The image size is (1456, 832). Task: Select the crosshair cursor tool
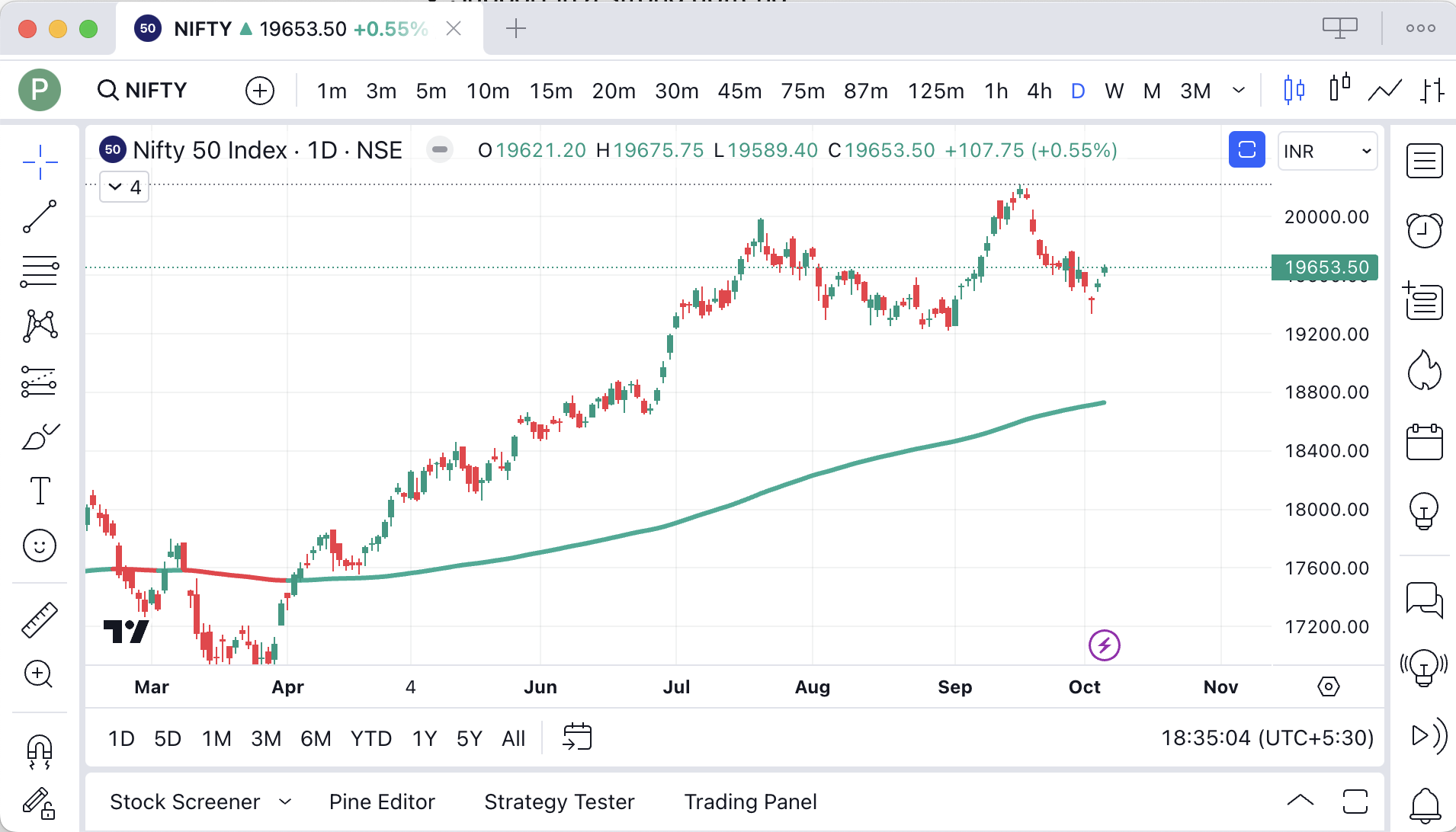pos(40,162)
